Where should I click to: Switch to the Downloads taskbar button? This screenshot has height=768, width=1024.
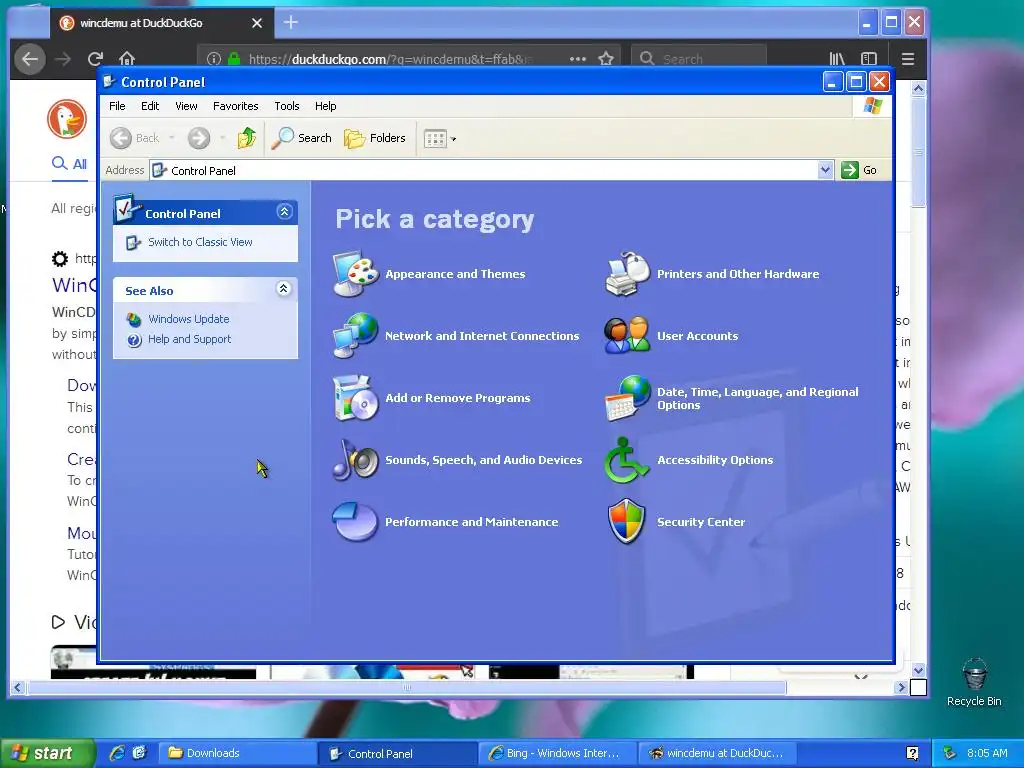click(x=238, y=753)
